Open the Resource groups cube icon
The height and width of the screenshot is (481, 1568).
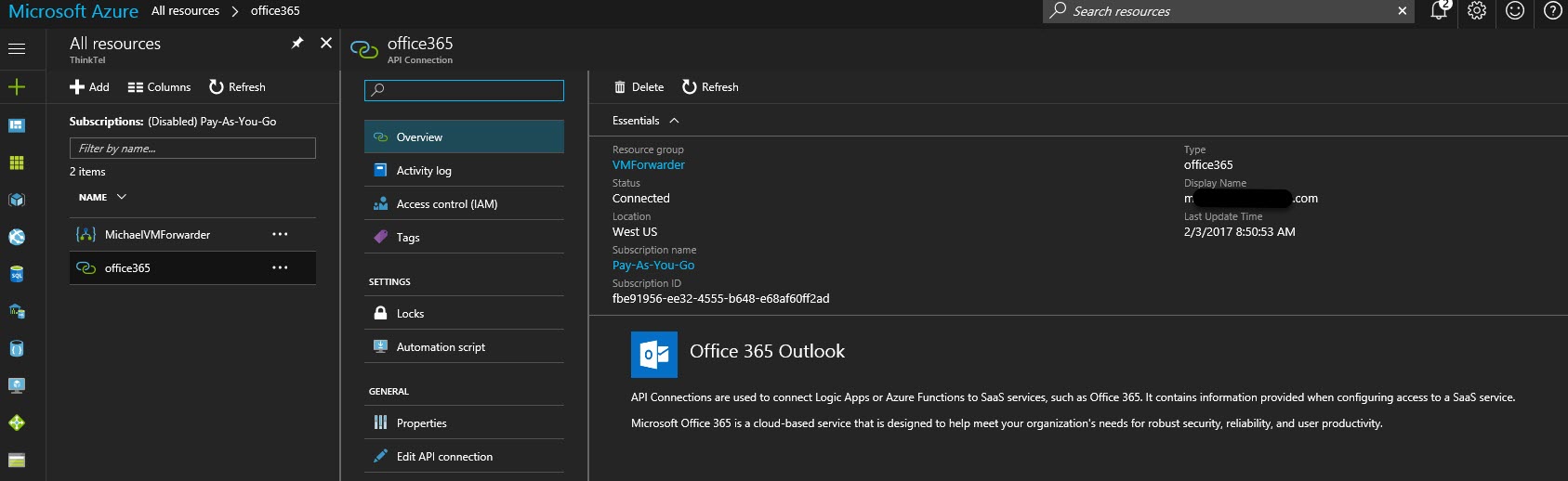pos(17,200)
